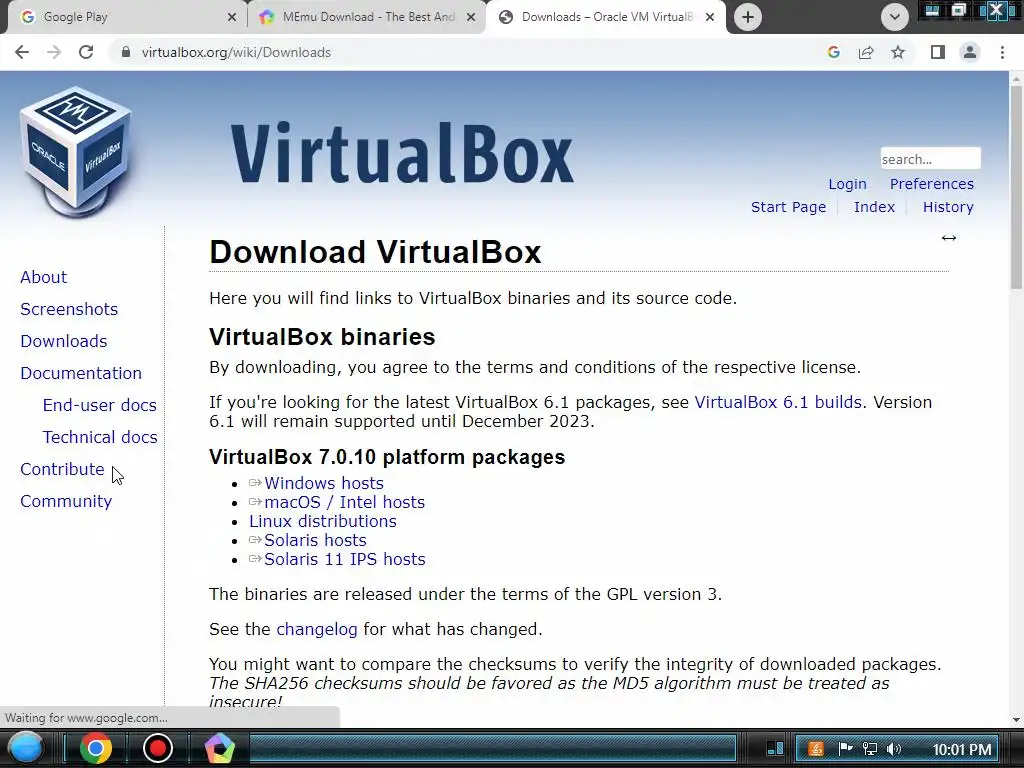
Task: Open the tab search dropdown arrow
Action: point(895,17)
